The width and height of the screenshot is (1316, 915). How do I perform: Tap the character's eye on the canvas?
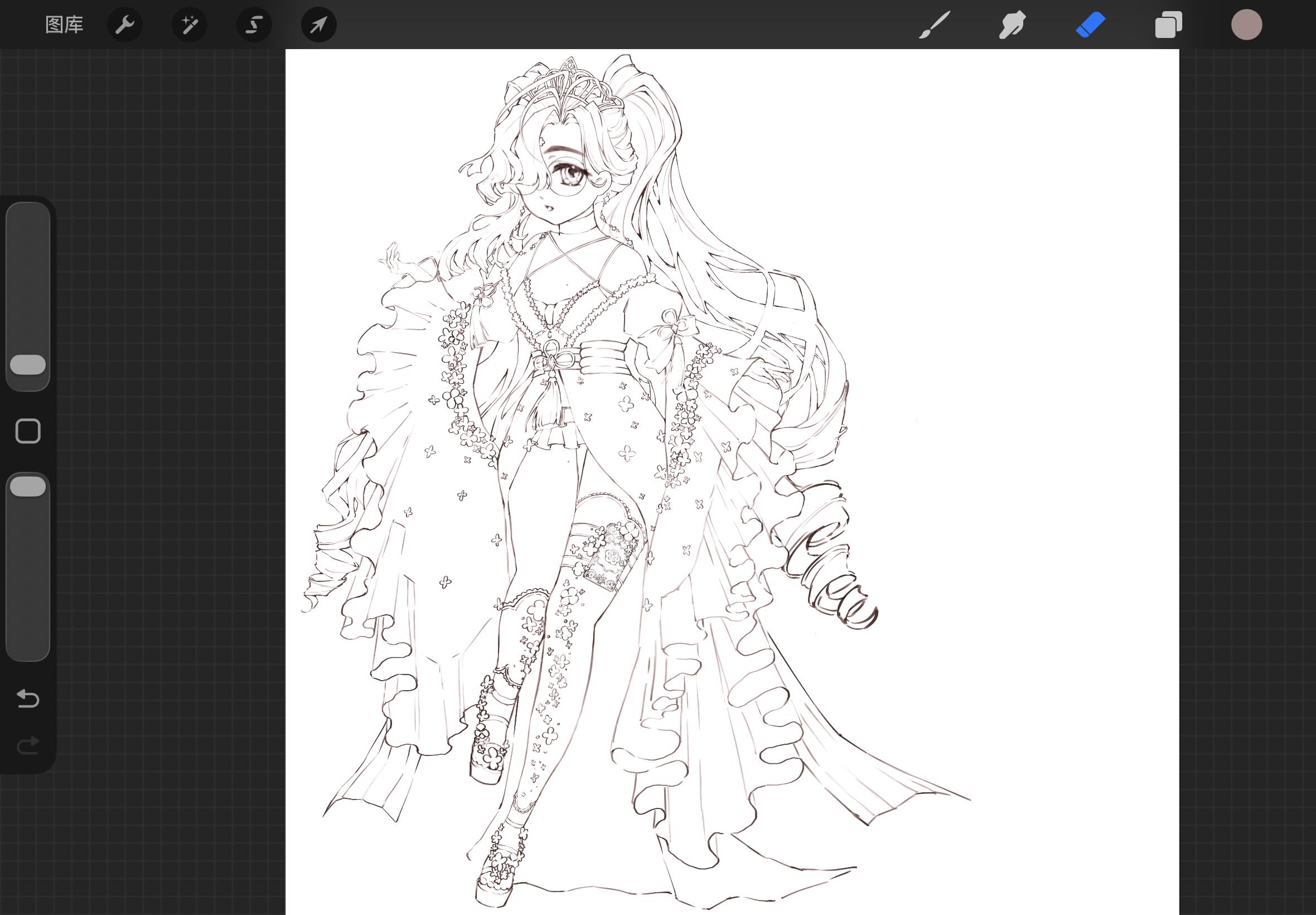(x=570, y=174)
